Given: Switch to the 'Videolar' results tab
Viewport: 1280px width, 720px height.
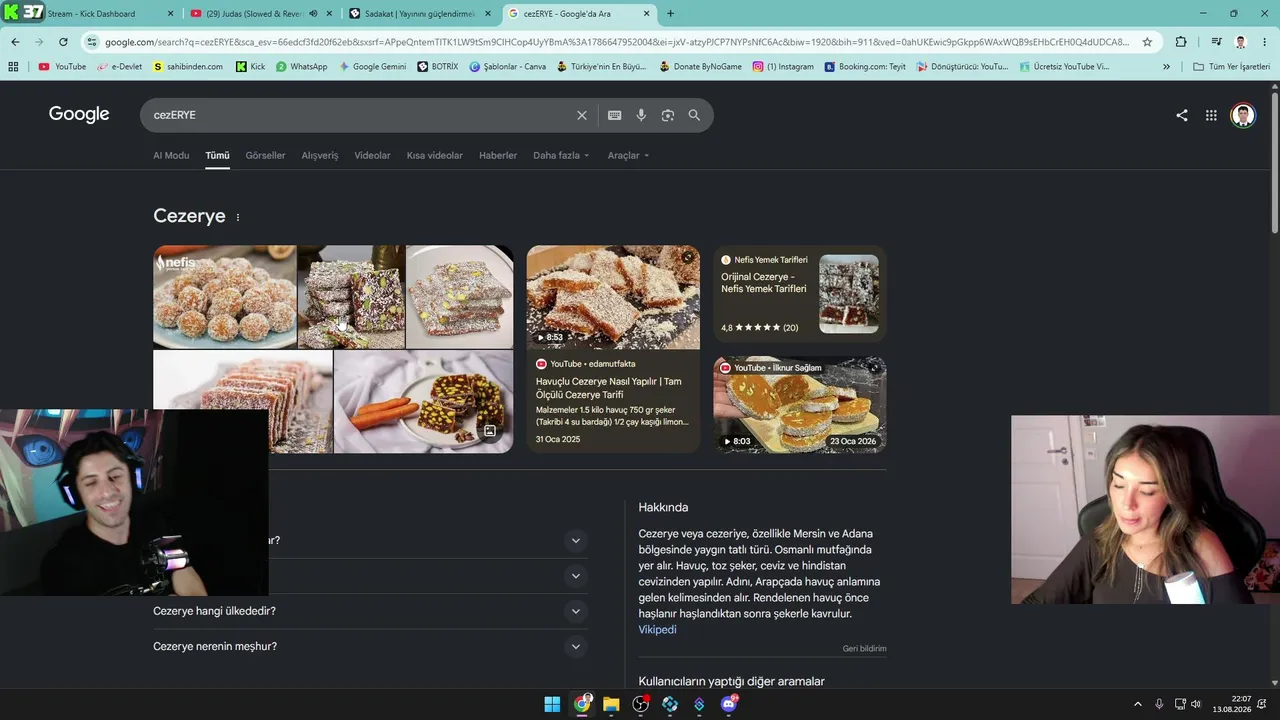Looking at the screenshot, I should pos(372,155).
